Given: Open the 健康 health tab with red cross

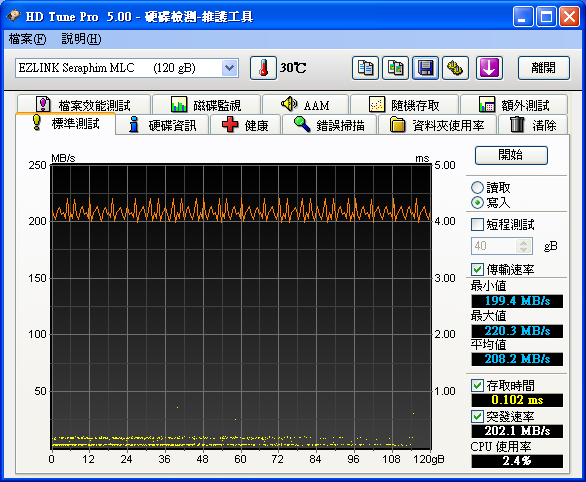Looking at the screenshot, I should tap(245, 125).
